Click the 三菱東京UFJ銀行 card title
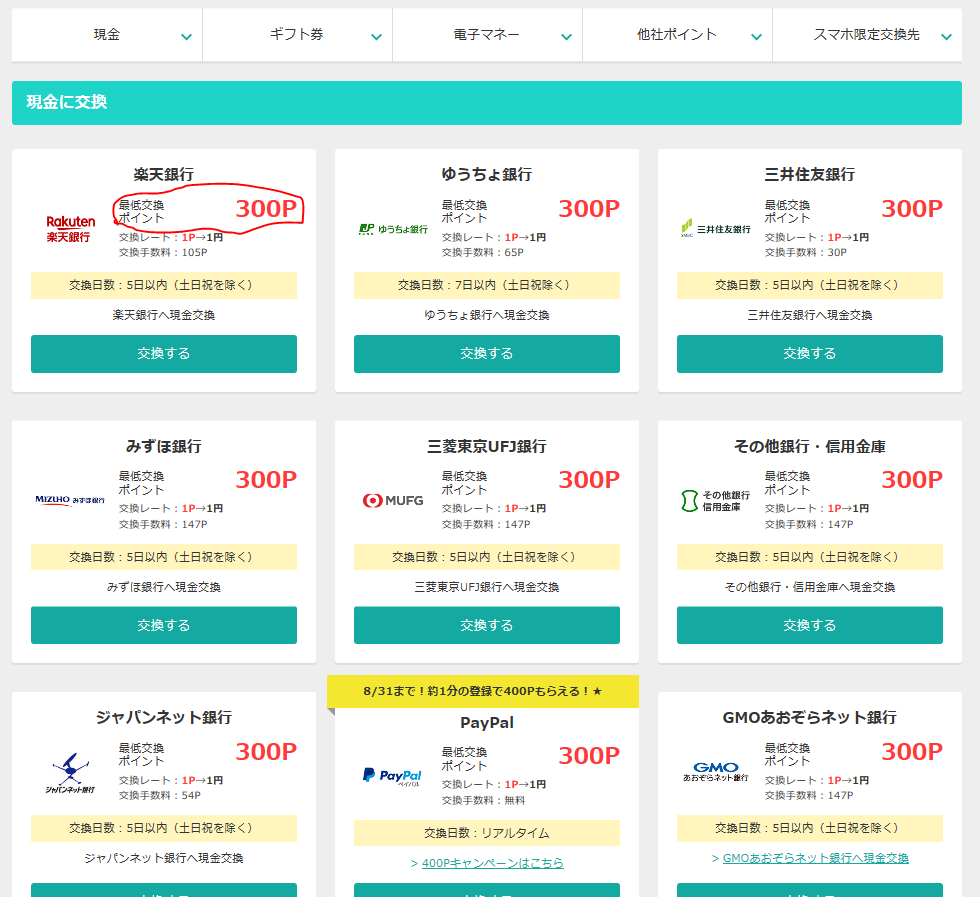This screenshot has height=897, width=980. coord(487,446)
